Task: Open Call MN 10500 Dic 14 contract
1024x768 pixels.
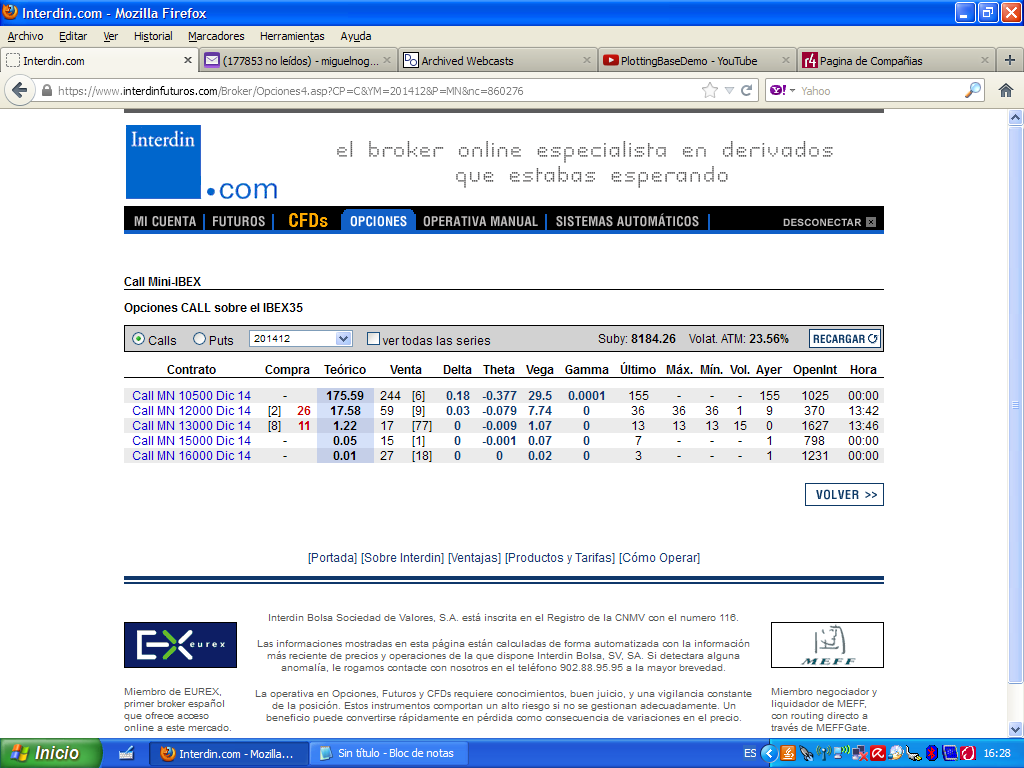Action: pos(191,396)
